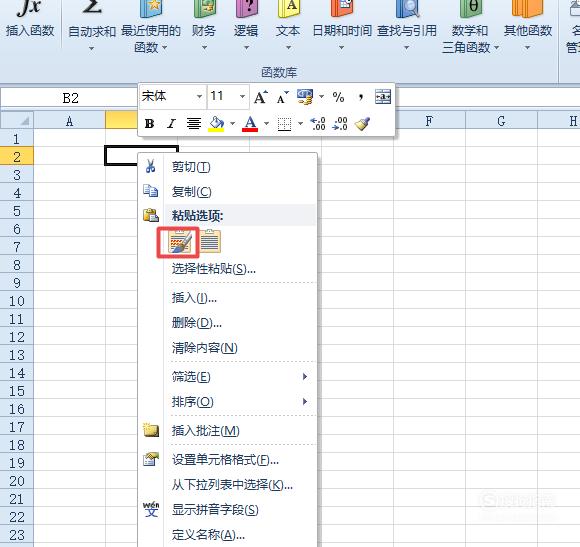The image size is (580, 547).
Task: Select column F header
Action: pyautogui.click(x=429, y=121)
